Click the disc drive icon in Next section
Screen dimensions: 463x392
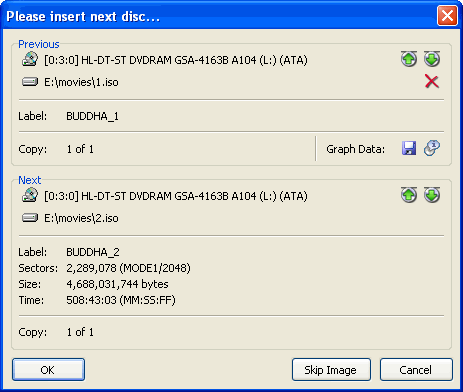click(x=30, y=195)
